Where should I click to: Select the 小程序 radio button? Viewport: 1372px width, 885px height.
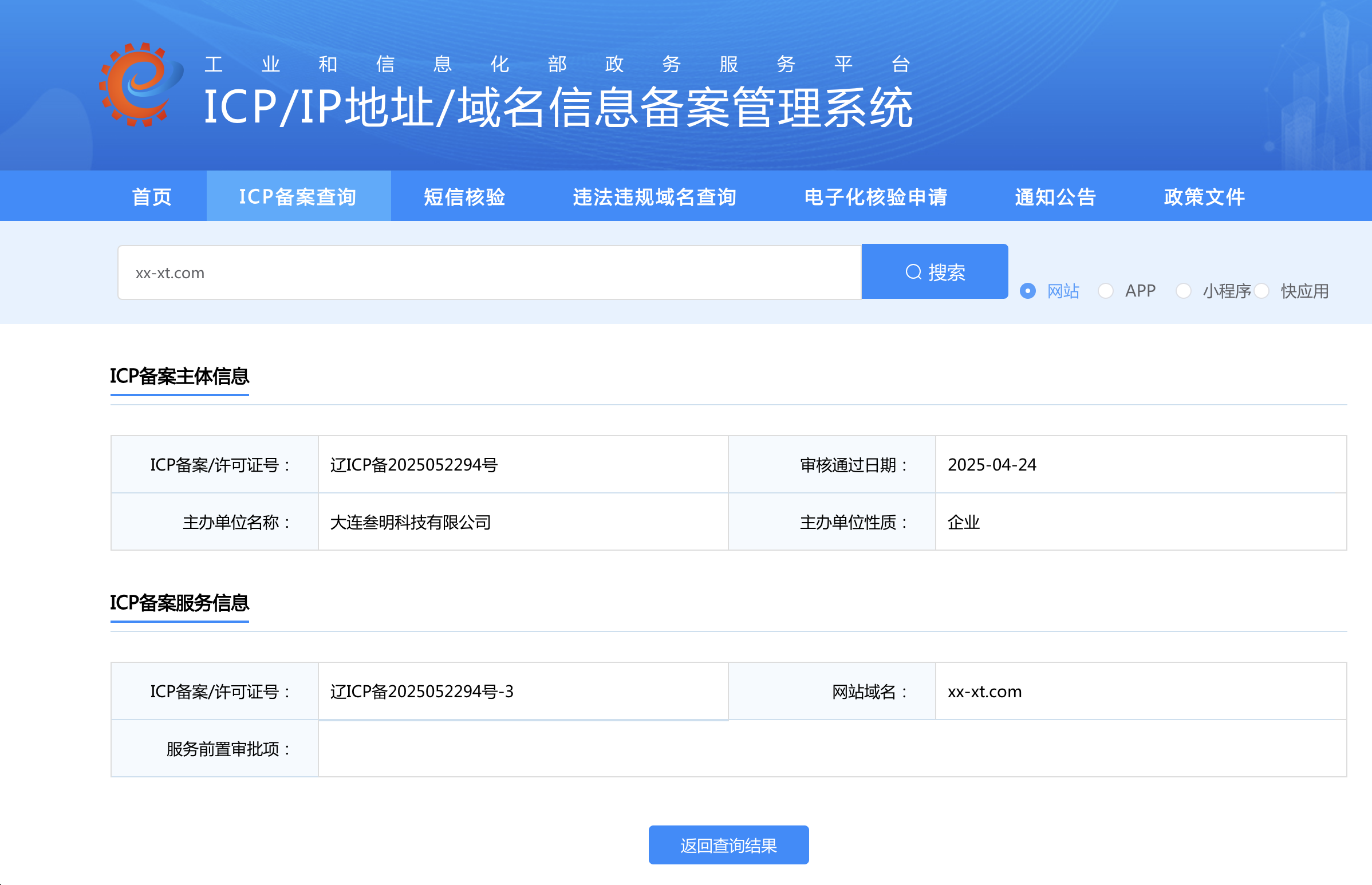(x=1183, y=291)
